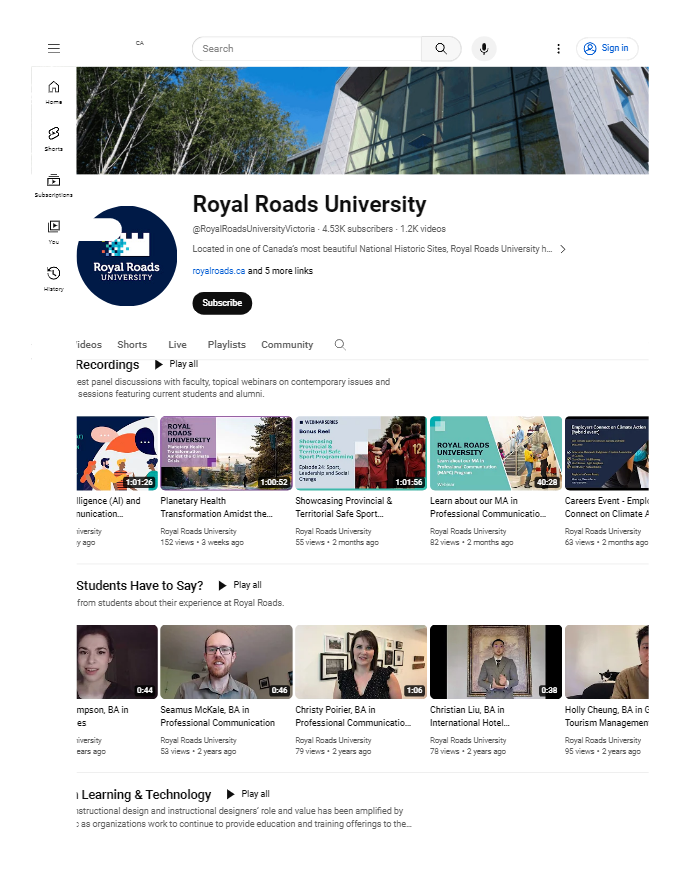The width and height of the screenshot is (680, 880).
Task: Click the @RoyalRoadsUniversityVictoria handle text
Action: pyautogui.click(x=254, y=229)
